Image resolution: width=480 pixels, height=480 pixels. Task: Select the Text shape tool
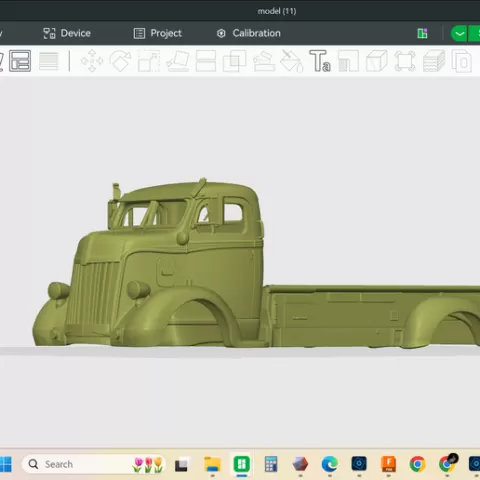320,61
